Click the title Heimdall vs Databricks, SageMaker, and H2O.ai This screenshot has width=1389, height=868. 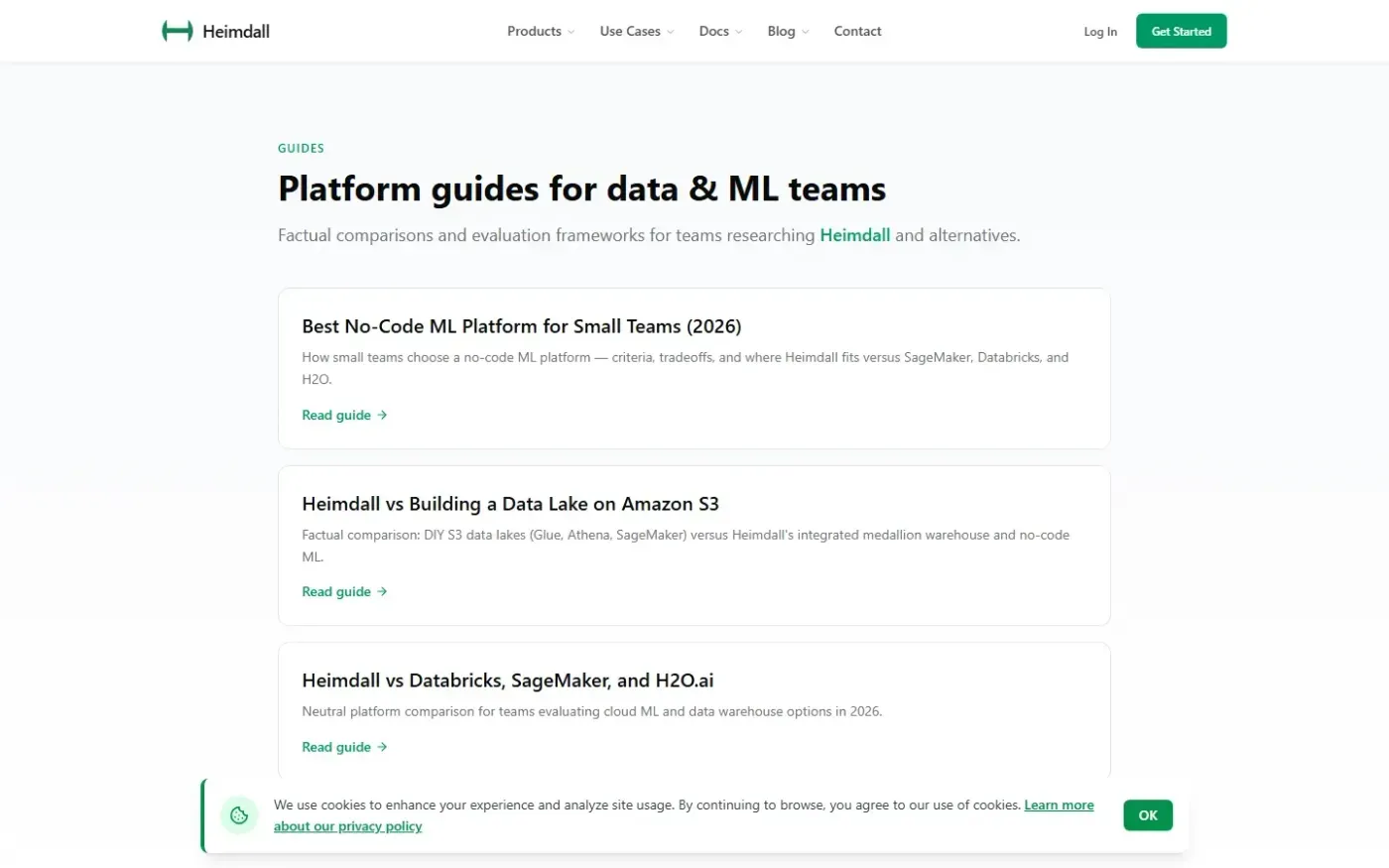(x=508, y=681)
